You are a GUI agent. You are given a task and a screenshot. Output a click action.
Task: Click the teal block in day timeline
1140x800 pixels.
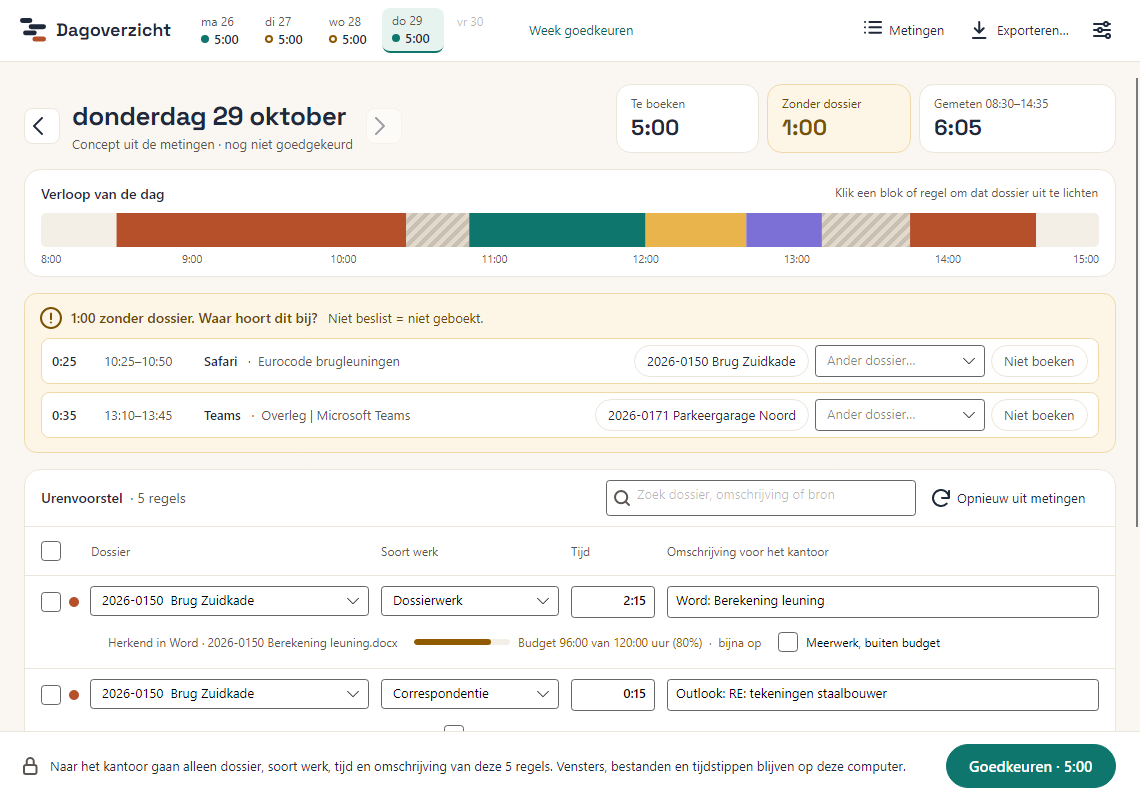(x=557, y=230)
